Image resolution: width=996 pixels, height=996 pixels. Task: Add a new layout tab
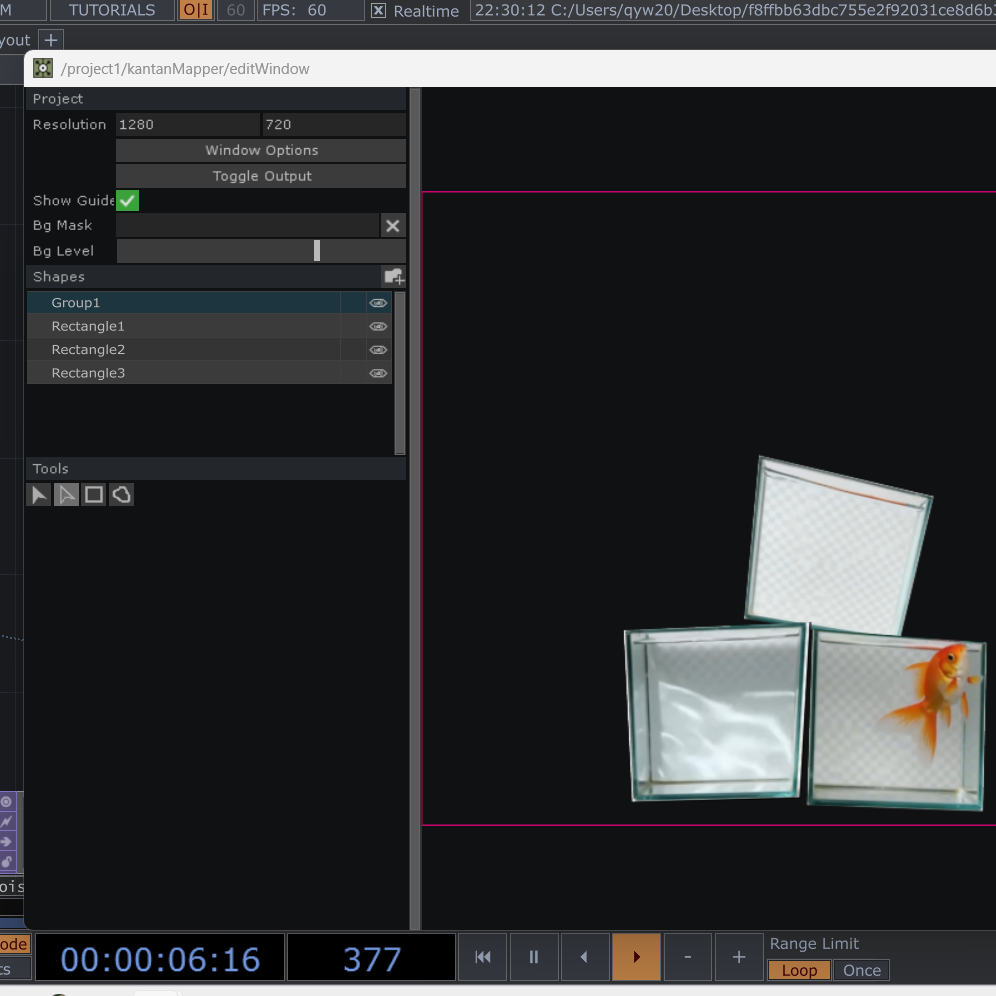[x=50, y=40]
